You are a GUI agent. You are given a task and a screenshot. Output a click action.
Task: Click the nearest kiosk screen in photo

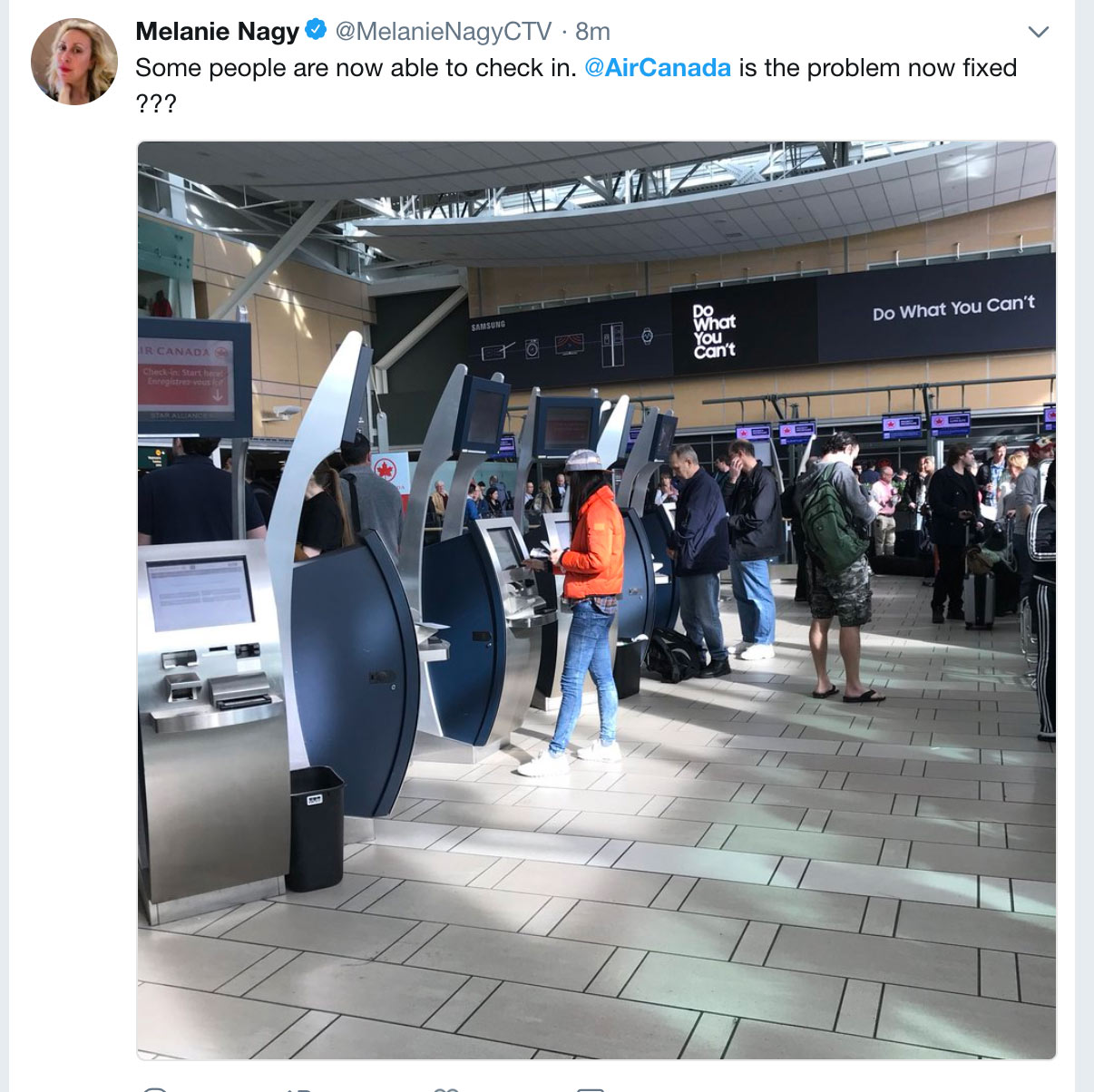pyautogui.click(x=200, y=593)
